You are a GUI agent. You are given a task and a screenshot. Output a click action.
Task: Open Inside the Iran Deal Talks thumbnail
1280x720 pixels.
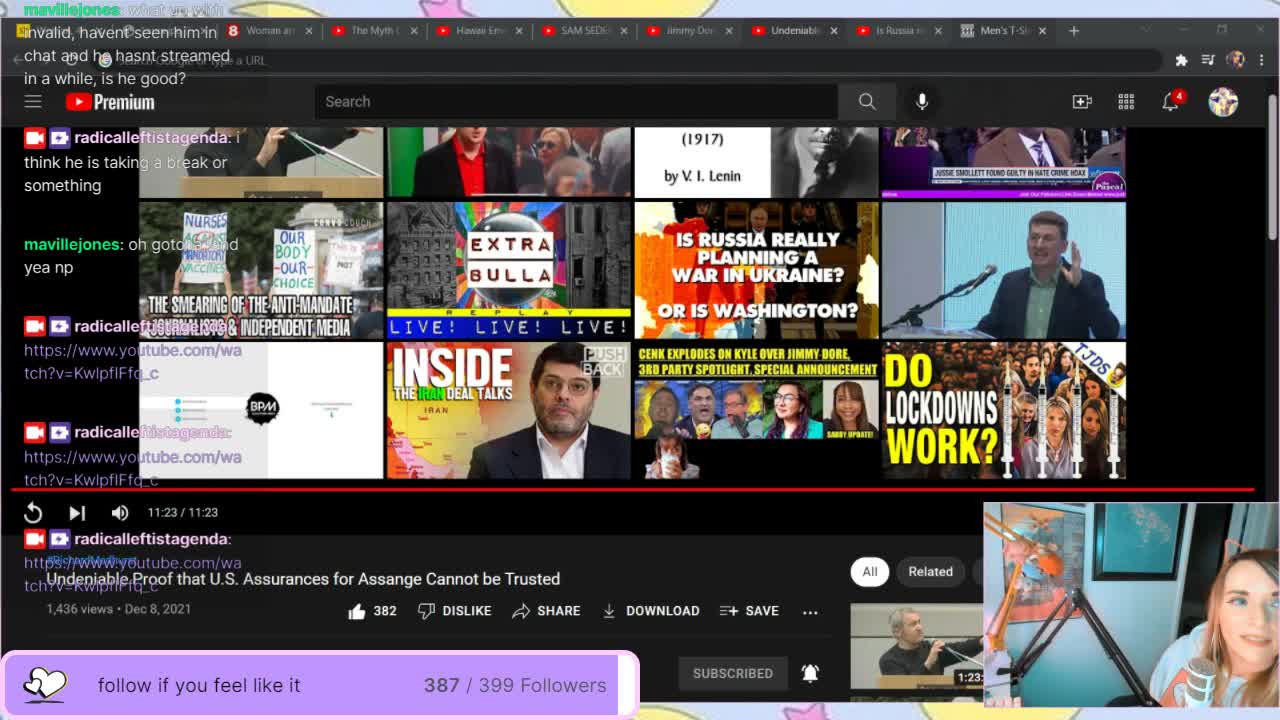[509, 410]
